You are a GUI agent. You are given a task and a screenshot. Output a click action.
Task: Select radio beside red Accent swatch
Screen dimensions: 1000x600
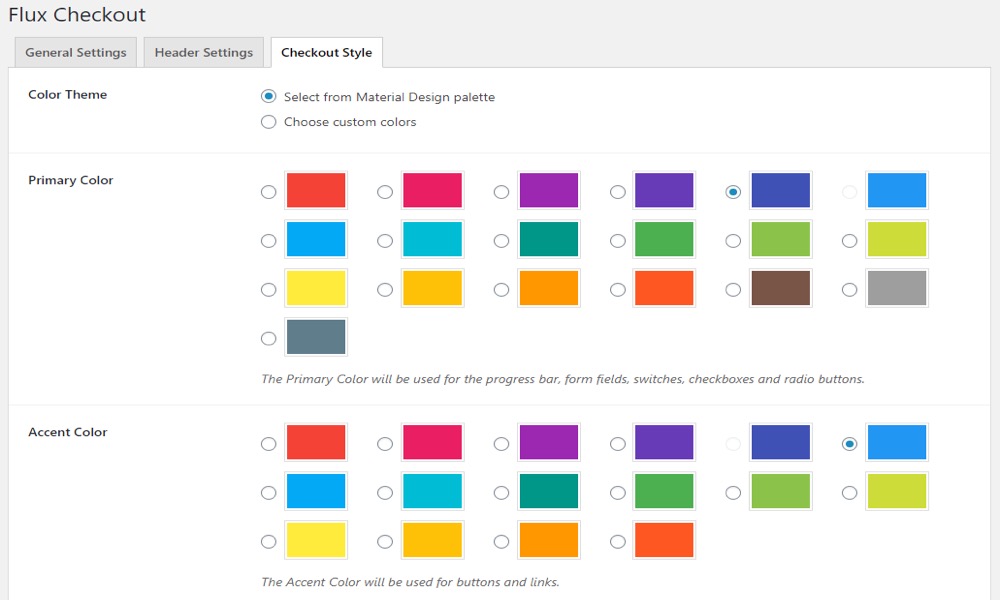click(x=268, y=444)
